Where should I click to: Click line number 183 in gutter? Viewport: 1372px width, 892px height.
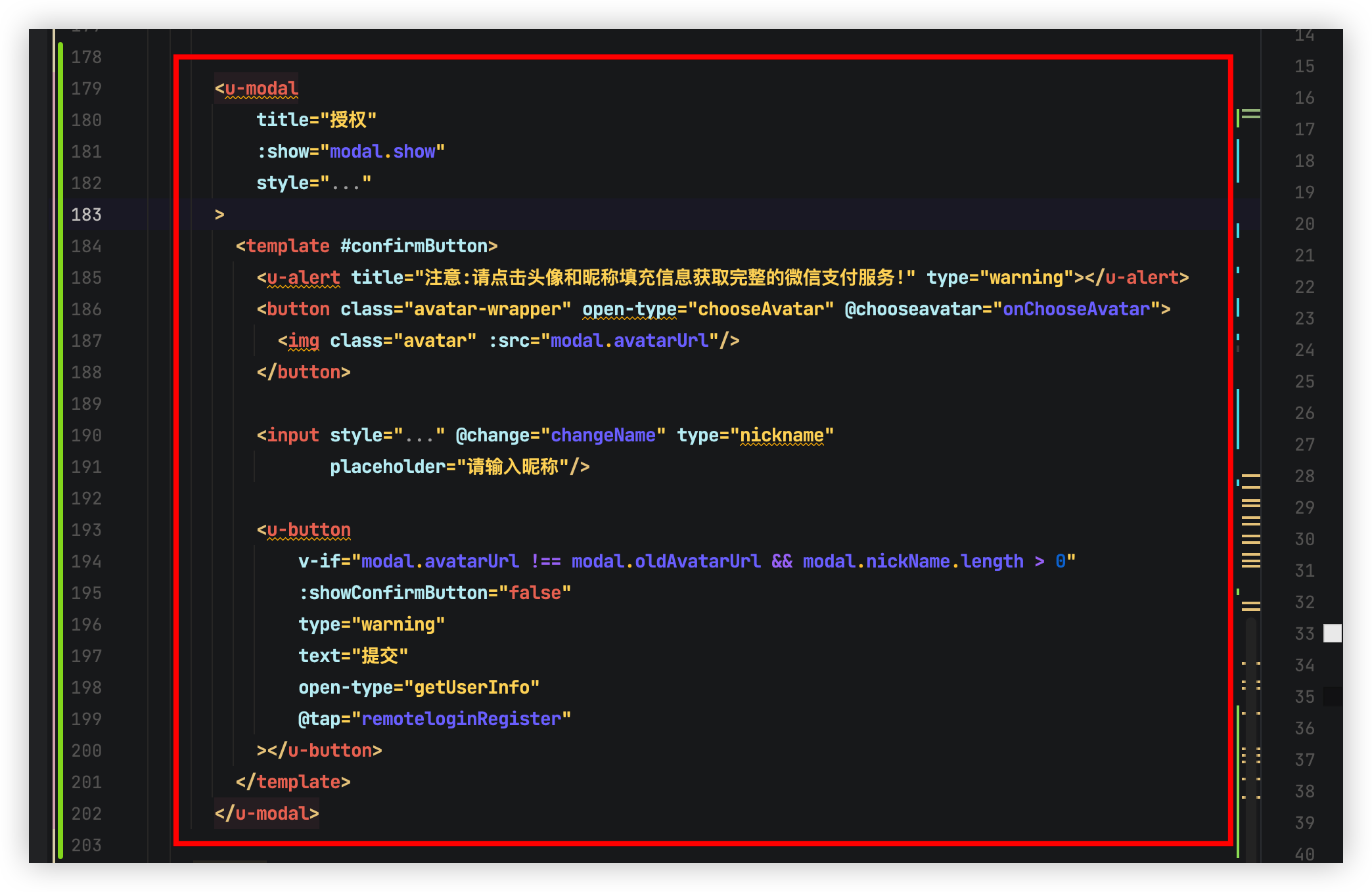pos(86,215)
